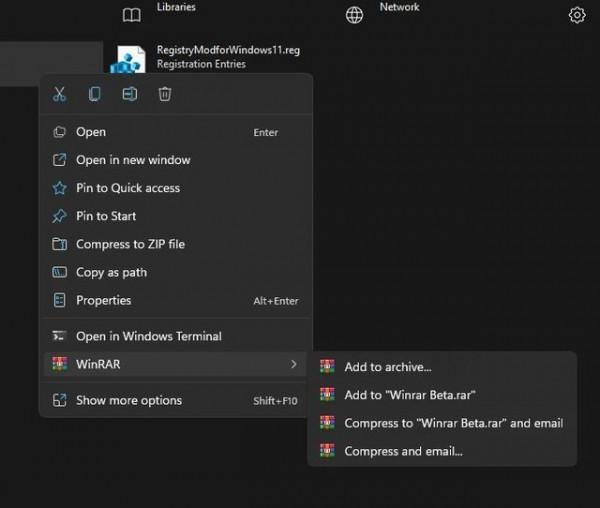Click the Copy as path icon
Screen dimensions: 600x508
pyautogui.click(x=59, y=272)
